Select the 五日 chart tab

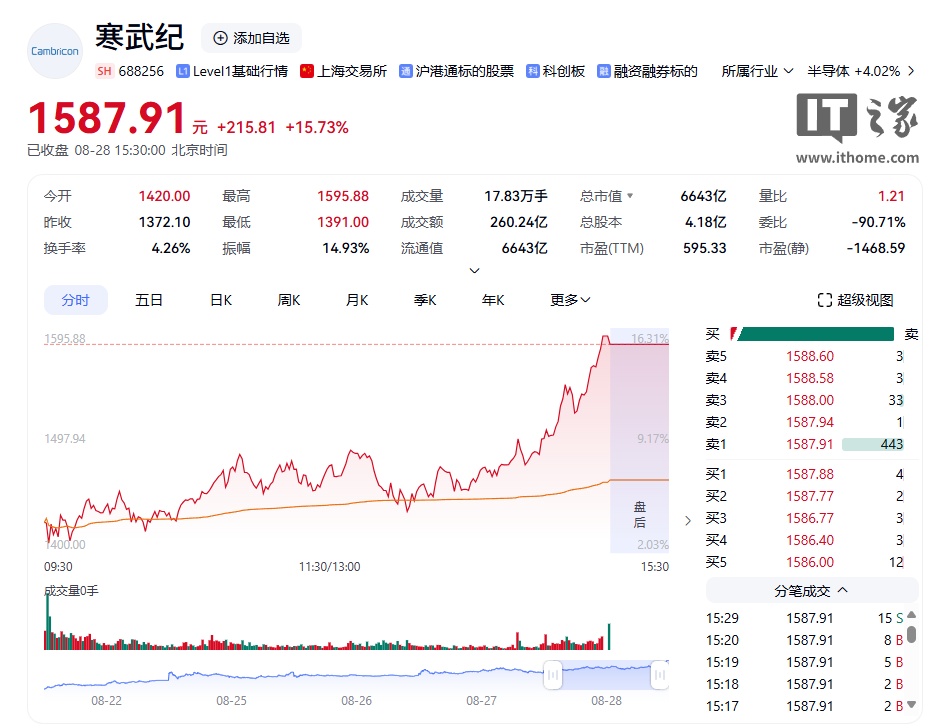(149, 300)
